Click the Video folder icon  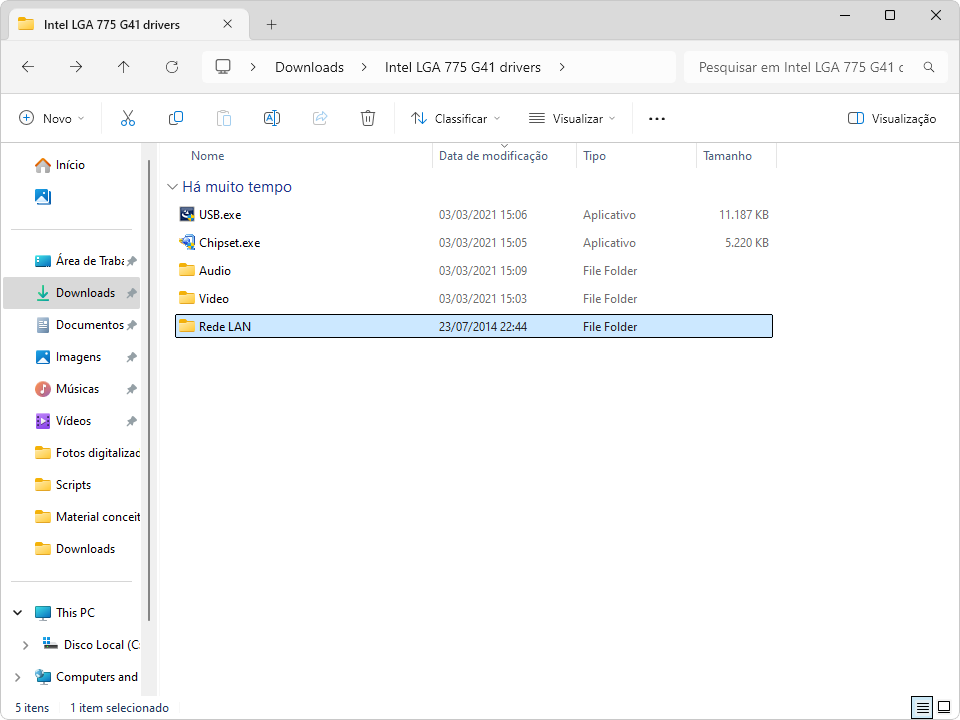click(187, 298)
